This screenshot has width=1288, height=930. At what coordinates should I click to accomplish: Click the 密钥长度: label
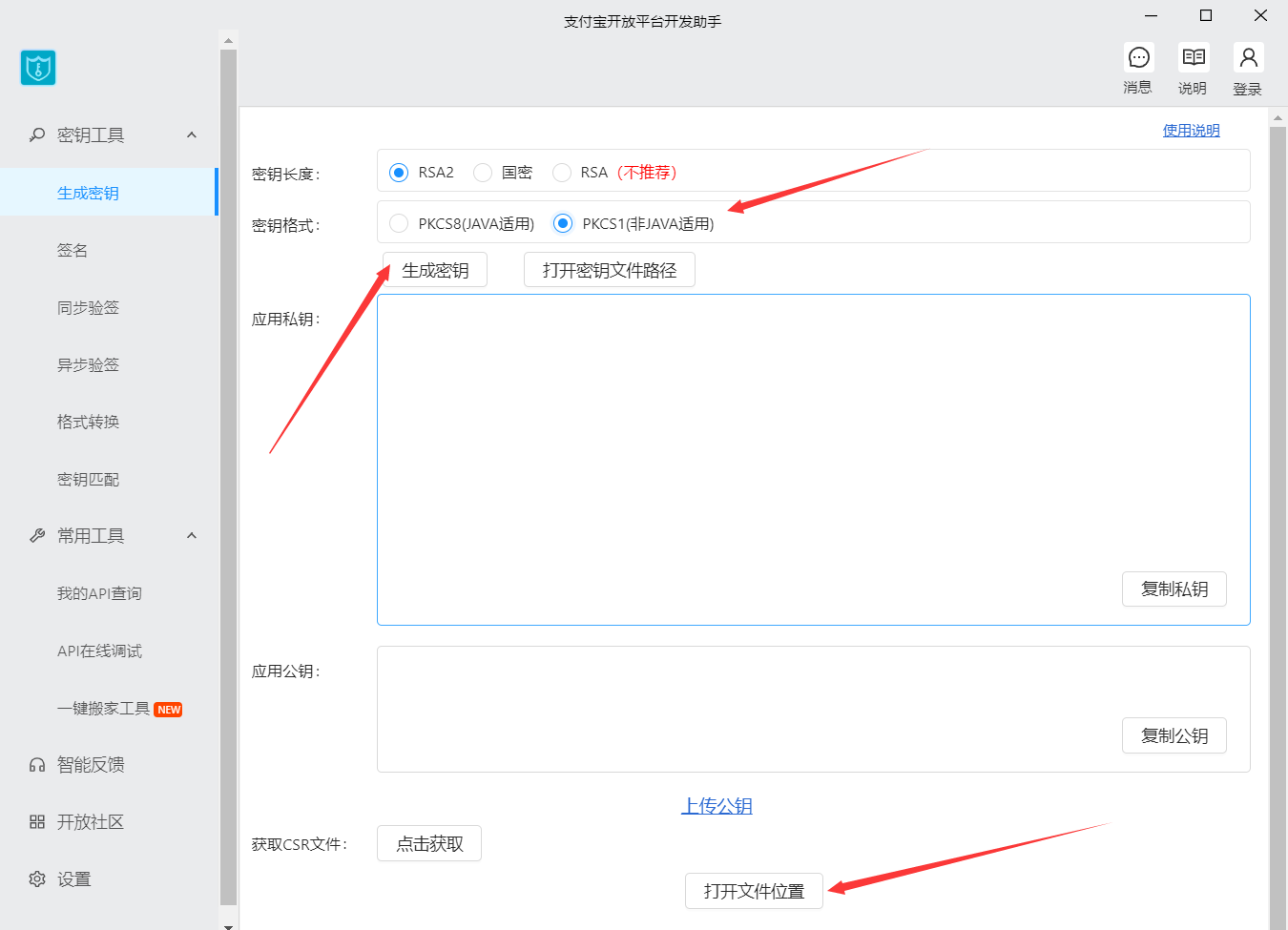[x=286, y=174]
